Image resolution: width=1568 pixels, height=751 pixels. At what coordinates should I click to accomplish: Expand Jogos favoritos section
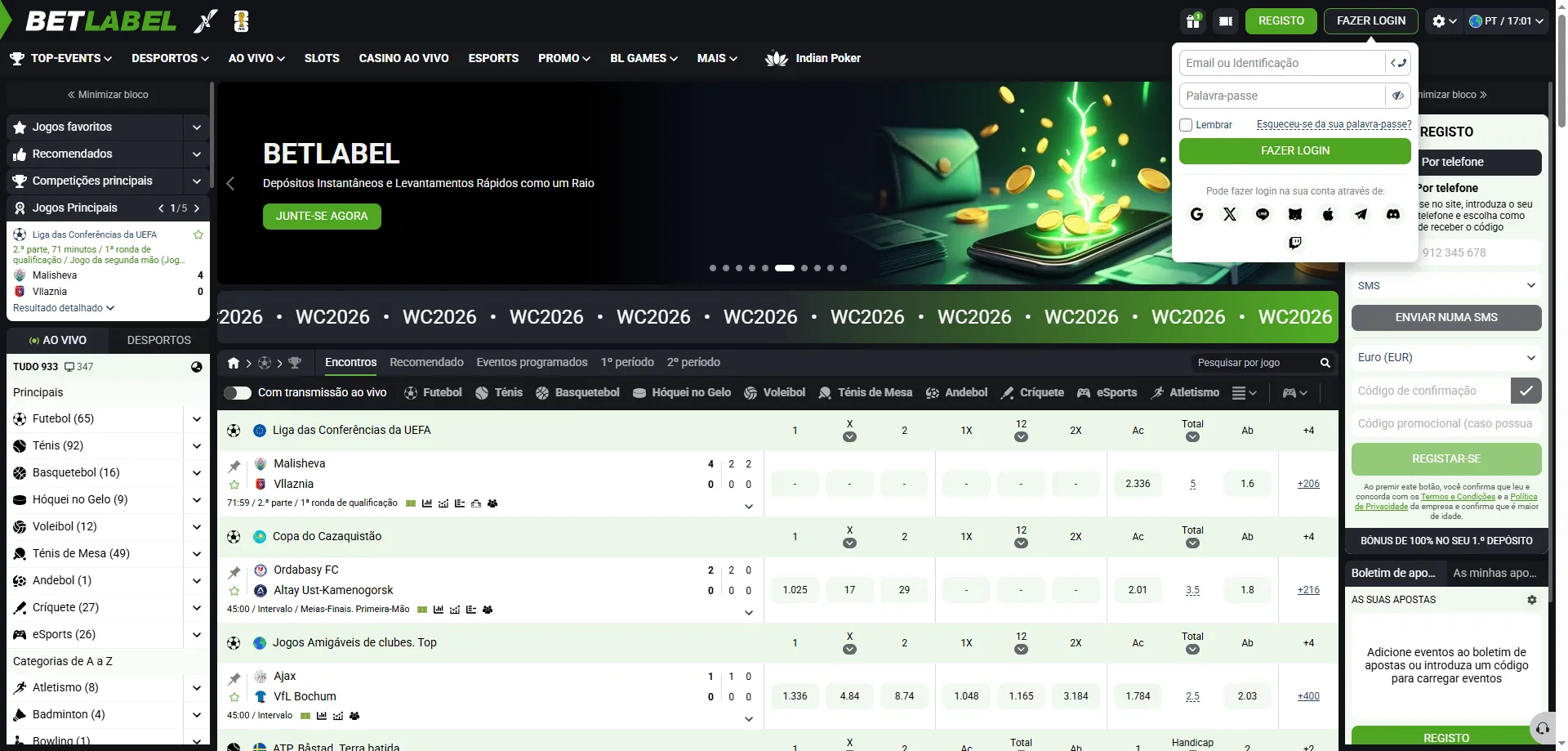196,127
